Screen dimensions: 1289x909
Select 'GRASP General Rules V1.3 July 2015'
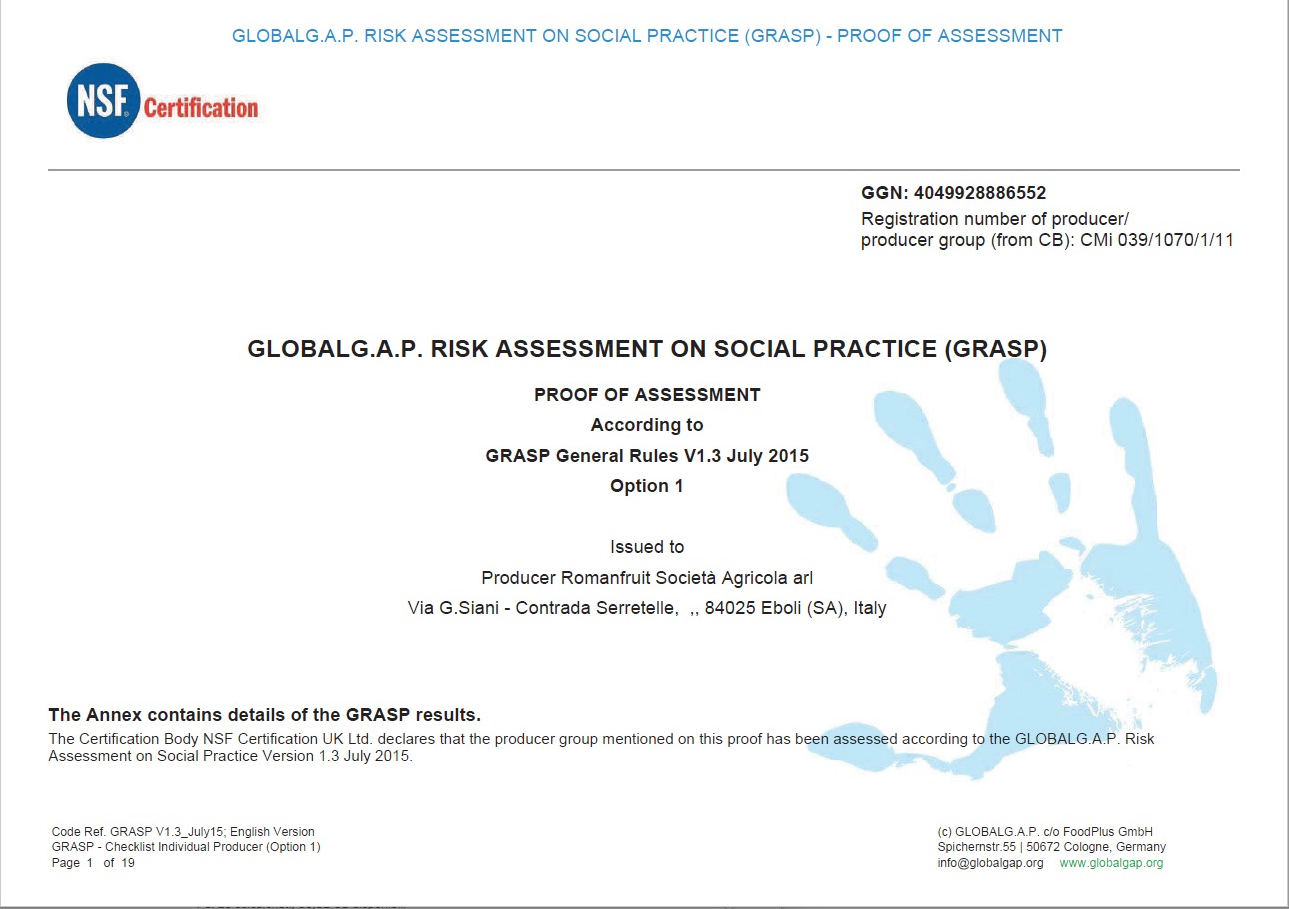(647, 456)
